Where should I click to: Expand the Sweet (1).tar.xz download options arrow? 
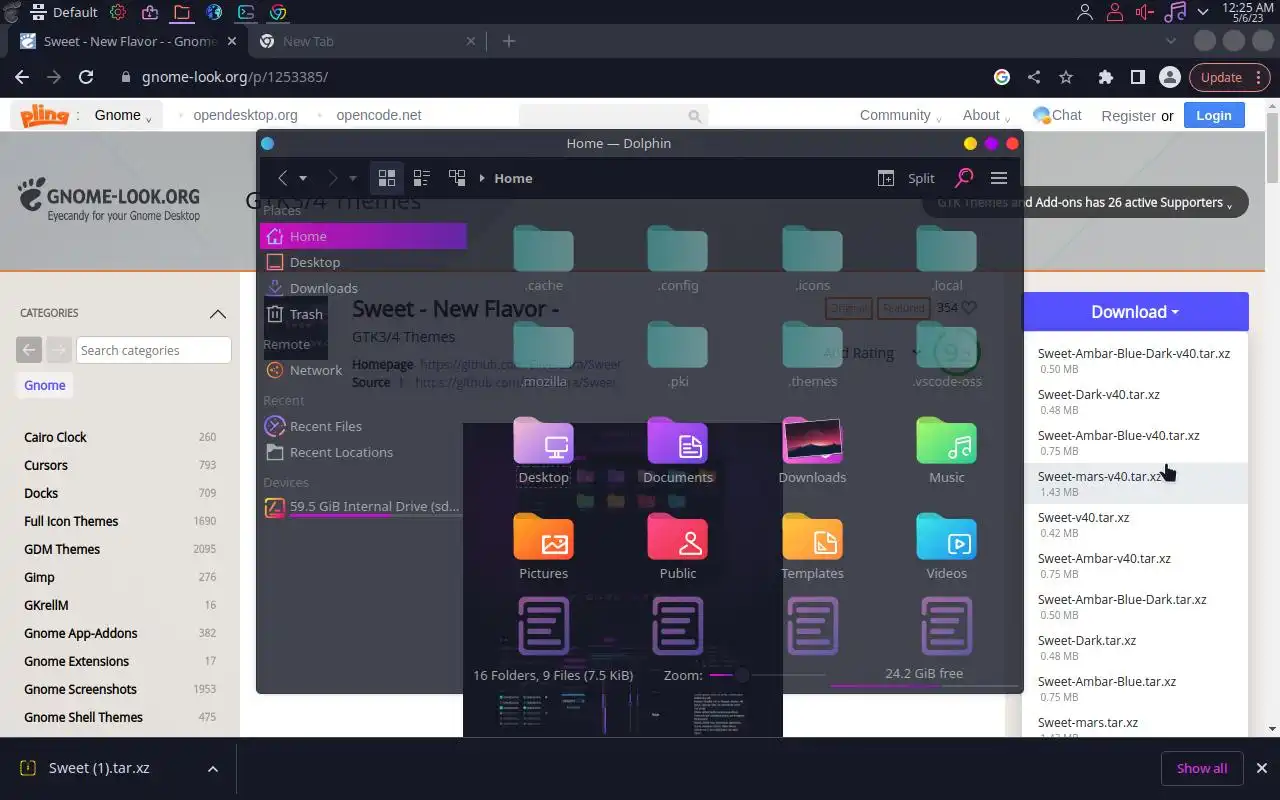[212, 769]
